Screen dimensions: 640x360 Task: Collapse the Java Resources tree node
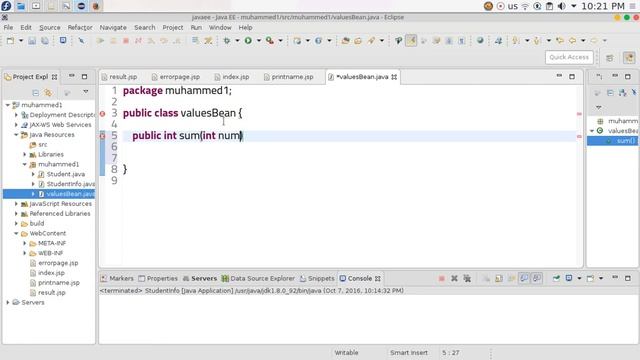(x=16, y=135)
